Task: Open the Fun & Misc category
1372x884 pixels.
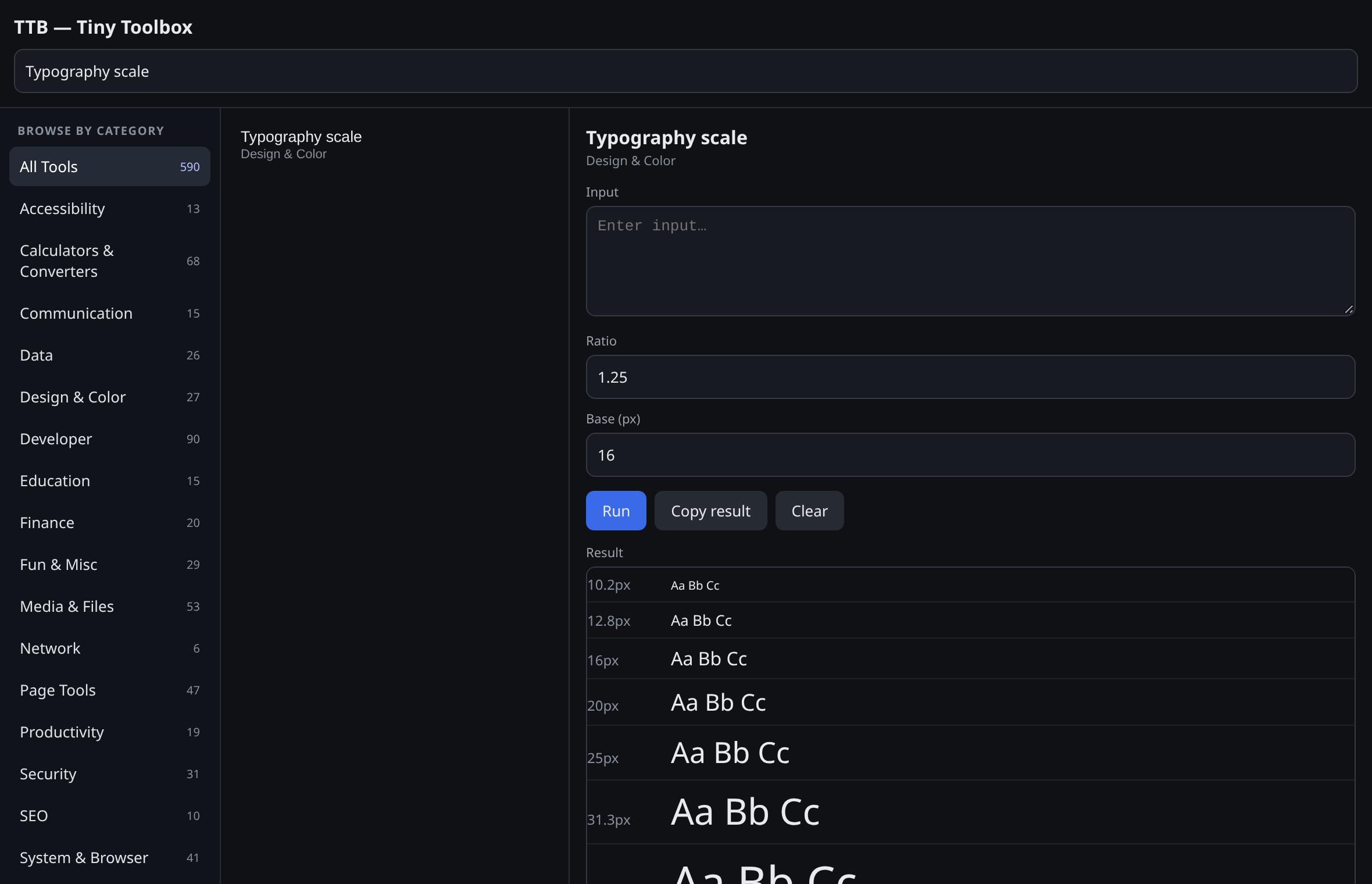Action: (109, 564)
